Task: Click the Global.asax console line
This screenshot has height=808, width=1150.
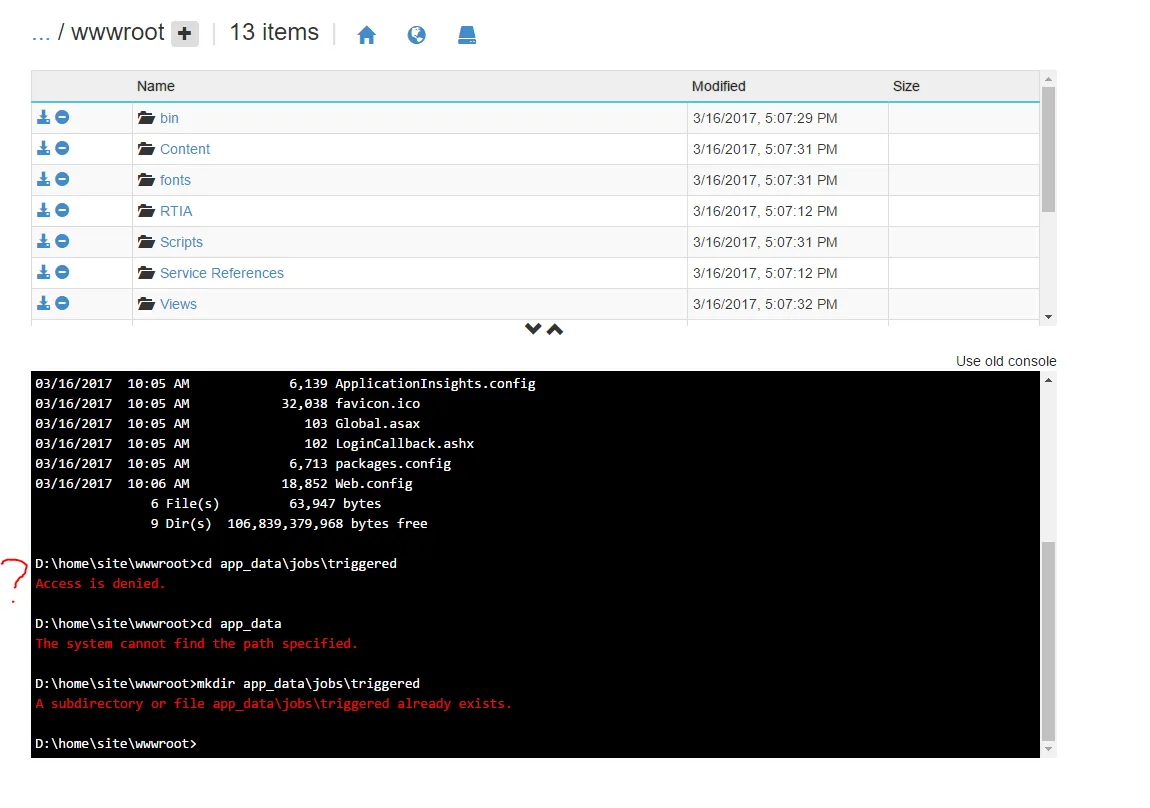Action: [227, 423]
